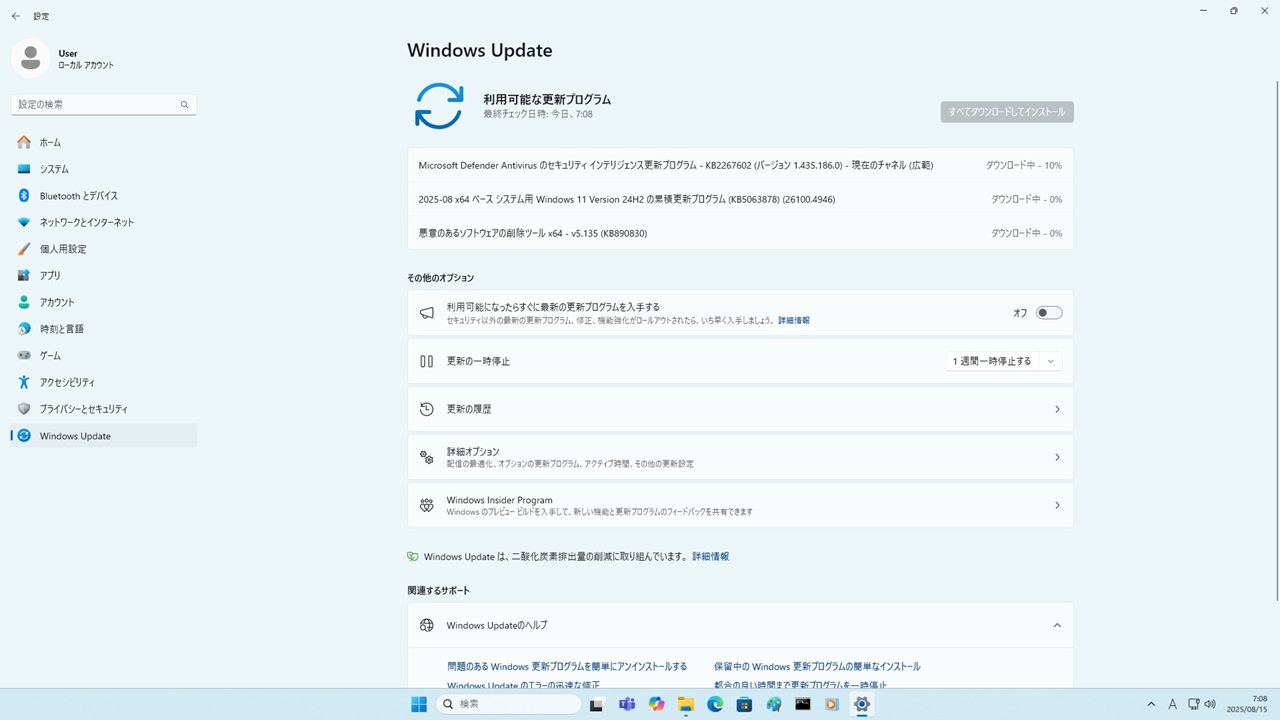Click the ダウンロード中 - 10% status text

point(1024,165)
